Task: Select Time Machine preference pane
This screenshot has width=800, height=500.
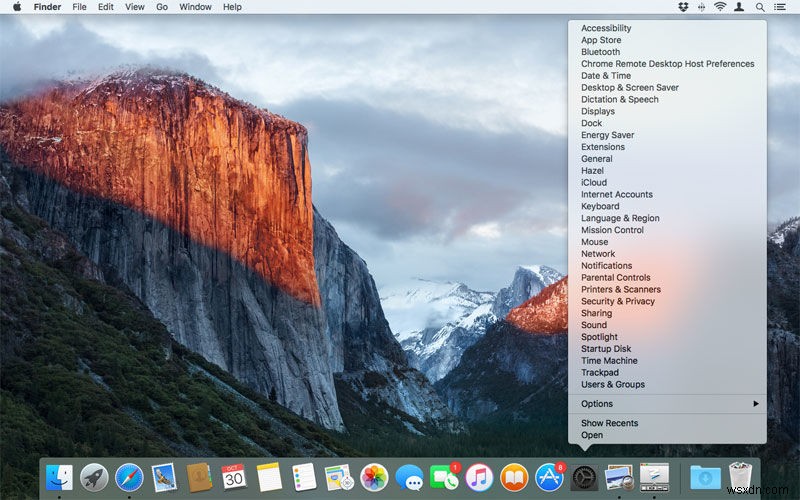Action: tap(609, 361)
